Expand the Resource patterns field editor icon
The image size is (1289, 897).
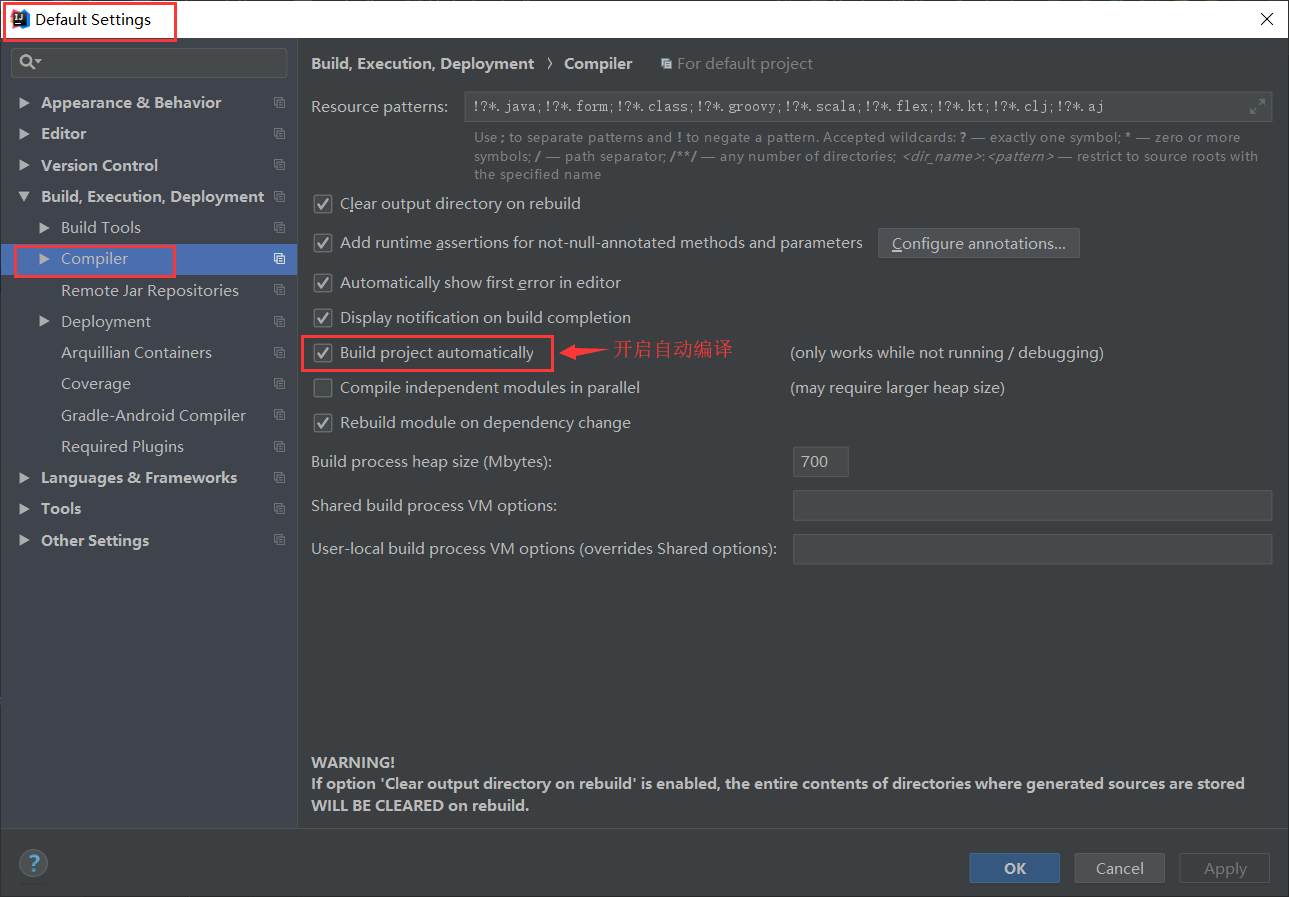click(1258, 106)
